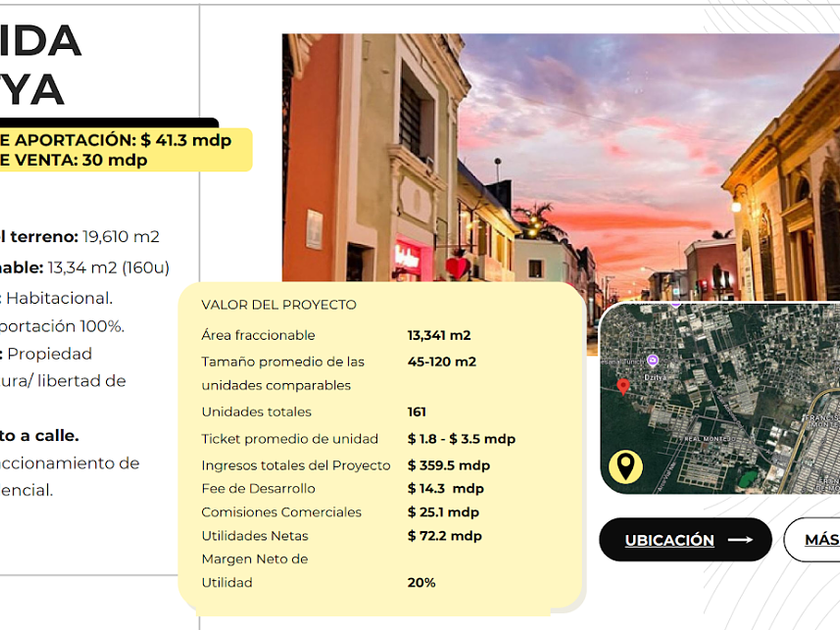This screenshot has width=840, height=630.
Task: Open the satellite map thumbnail
Action: (x=719, y=398)
